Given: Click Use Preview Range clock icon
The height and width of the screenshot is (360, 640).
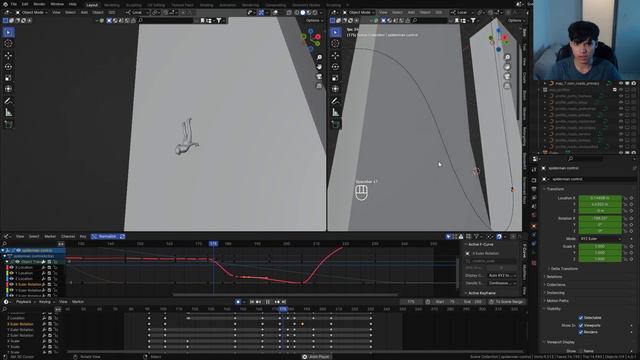Looking at the screenshot, I should (427, 302).
